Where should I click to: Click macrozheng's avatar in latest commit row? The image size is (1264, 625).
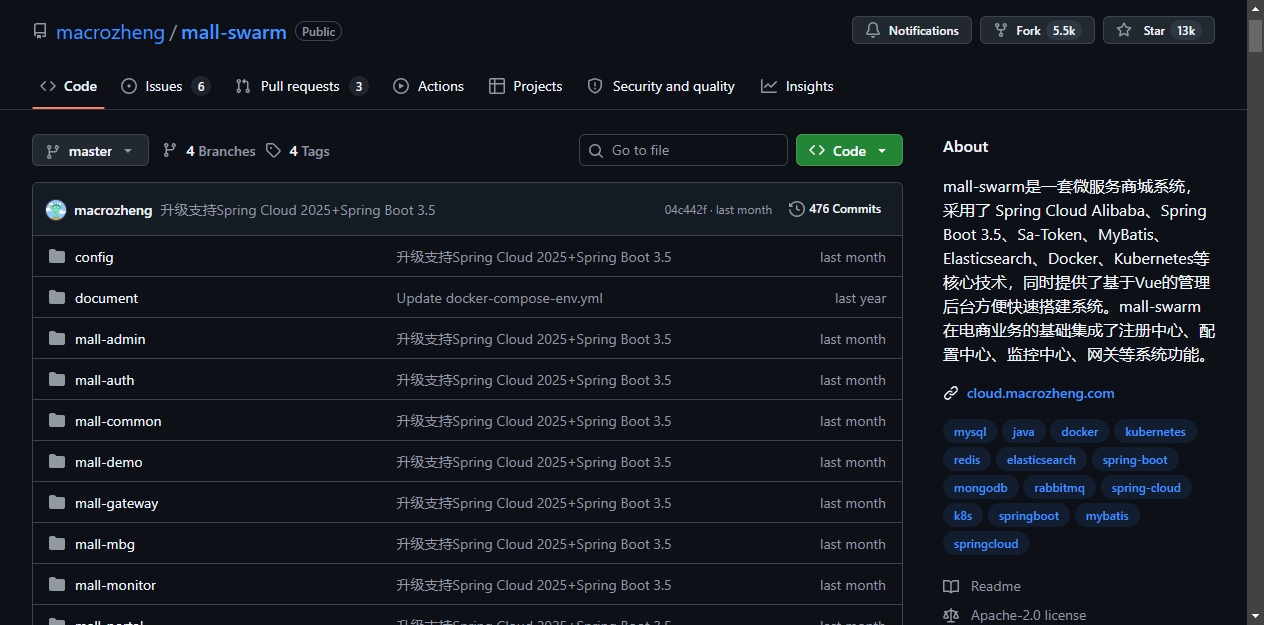tap(56, 210)
